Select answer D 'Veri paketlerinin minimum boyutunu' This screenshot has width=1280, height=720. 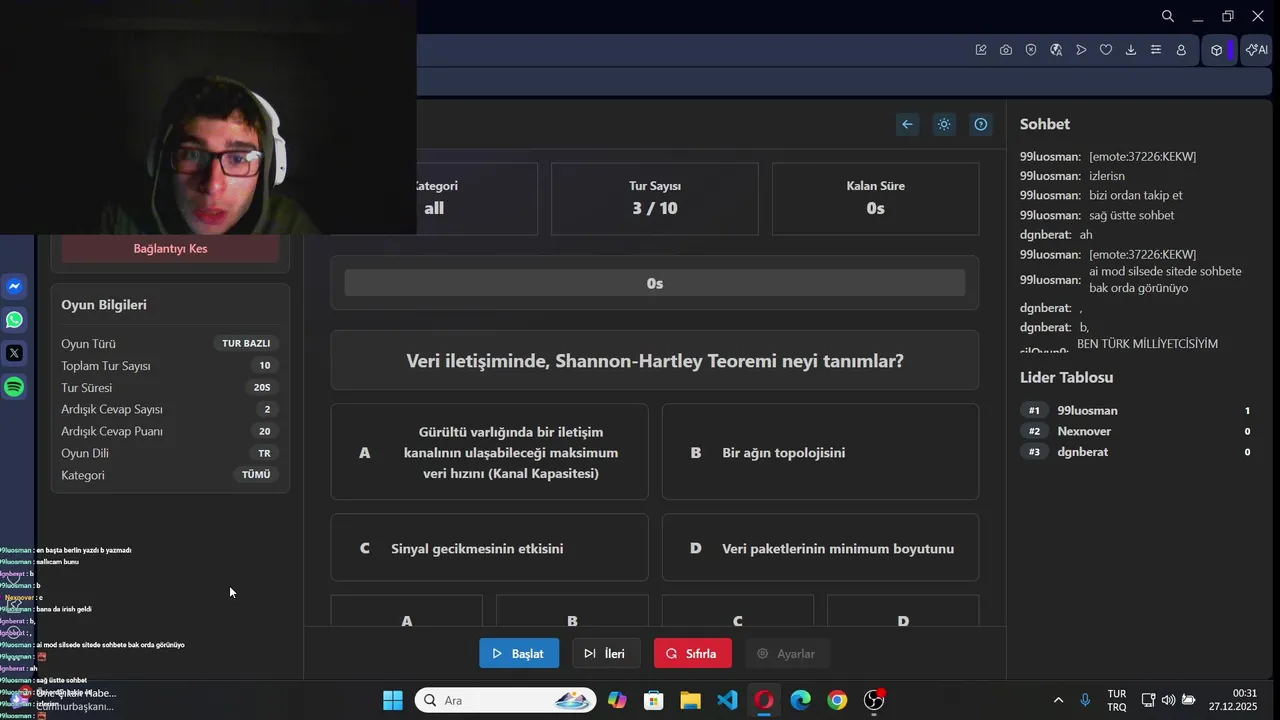820,548
